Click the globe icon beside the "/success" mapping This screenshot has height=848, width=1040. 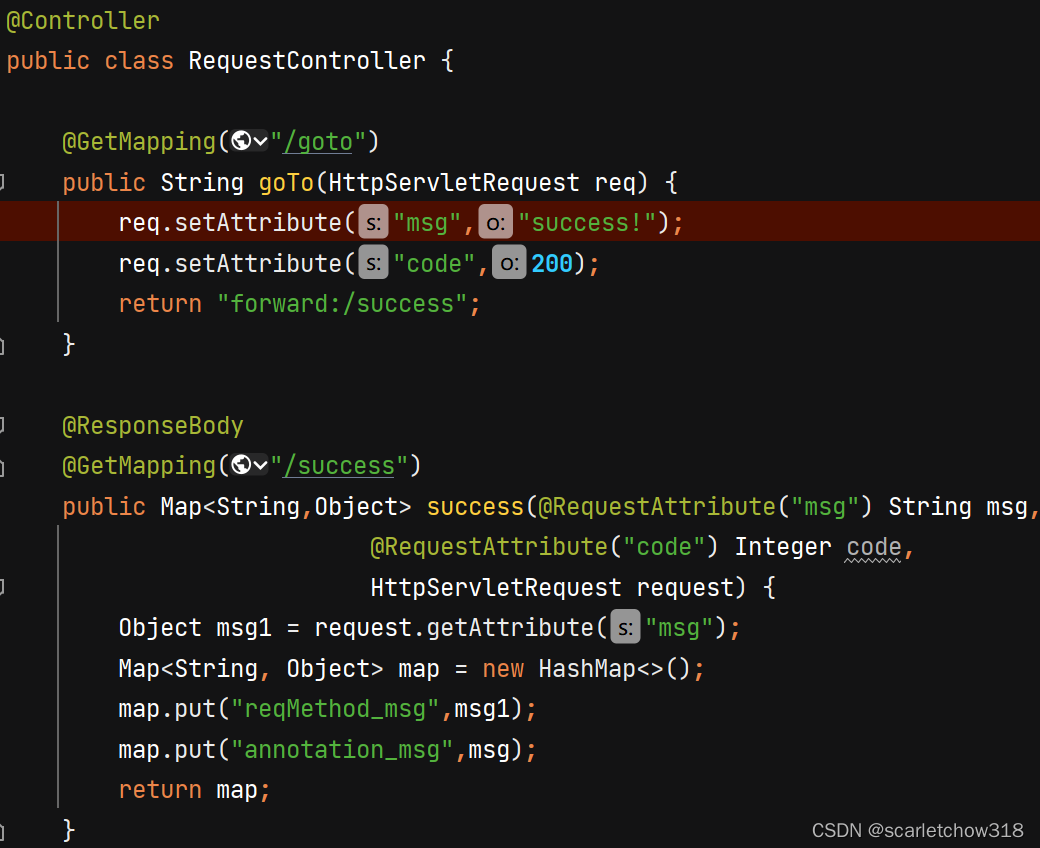(x=239, y=465)
